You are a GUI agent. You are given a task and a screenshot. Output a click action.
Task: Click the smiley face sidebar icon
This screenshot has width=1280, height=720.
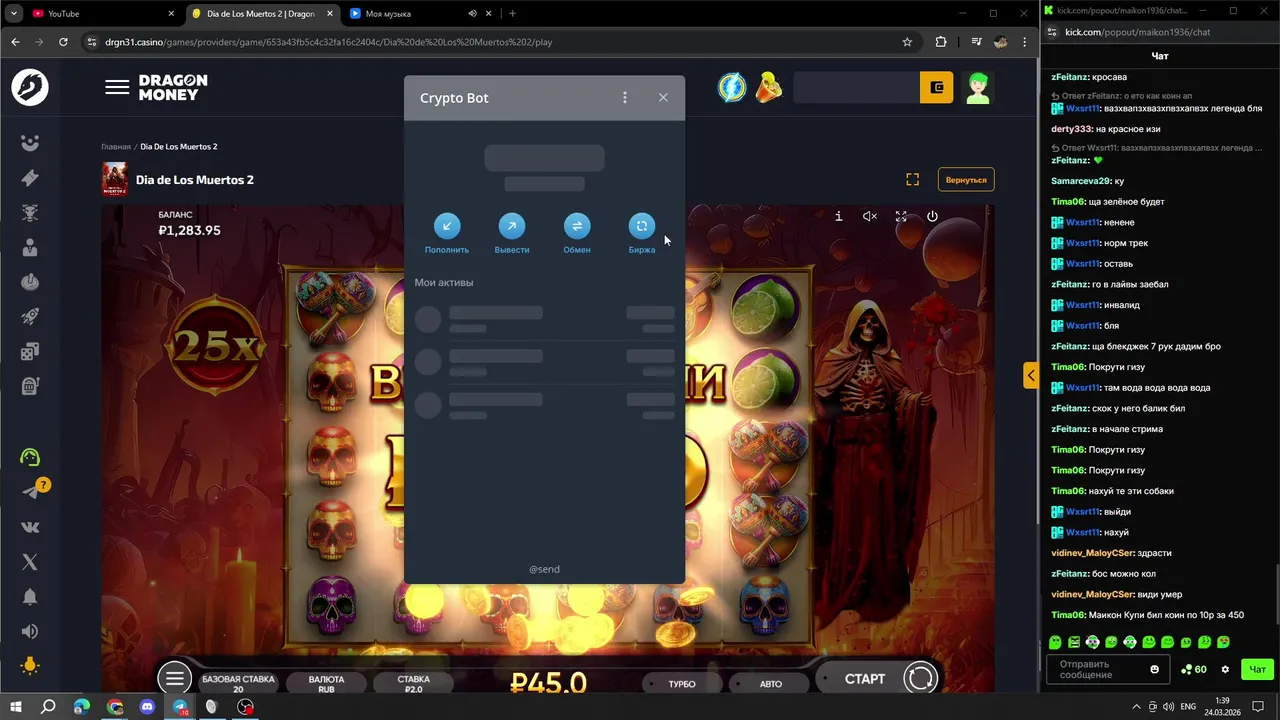30,143
